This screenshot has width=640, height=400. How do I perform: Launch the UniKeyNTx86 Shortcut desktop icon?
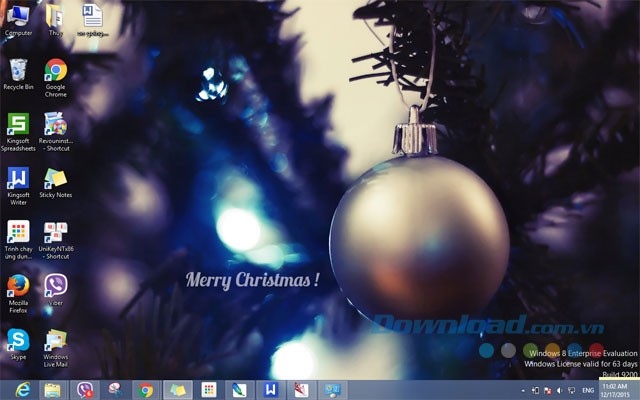(56, 240)
